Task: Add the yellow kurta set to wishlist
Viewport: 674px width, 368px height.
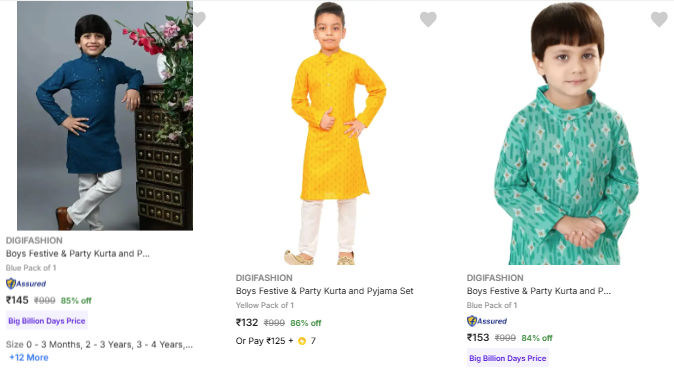Action: [428, 19]
